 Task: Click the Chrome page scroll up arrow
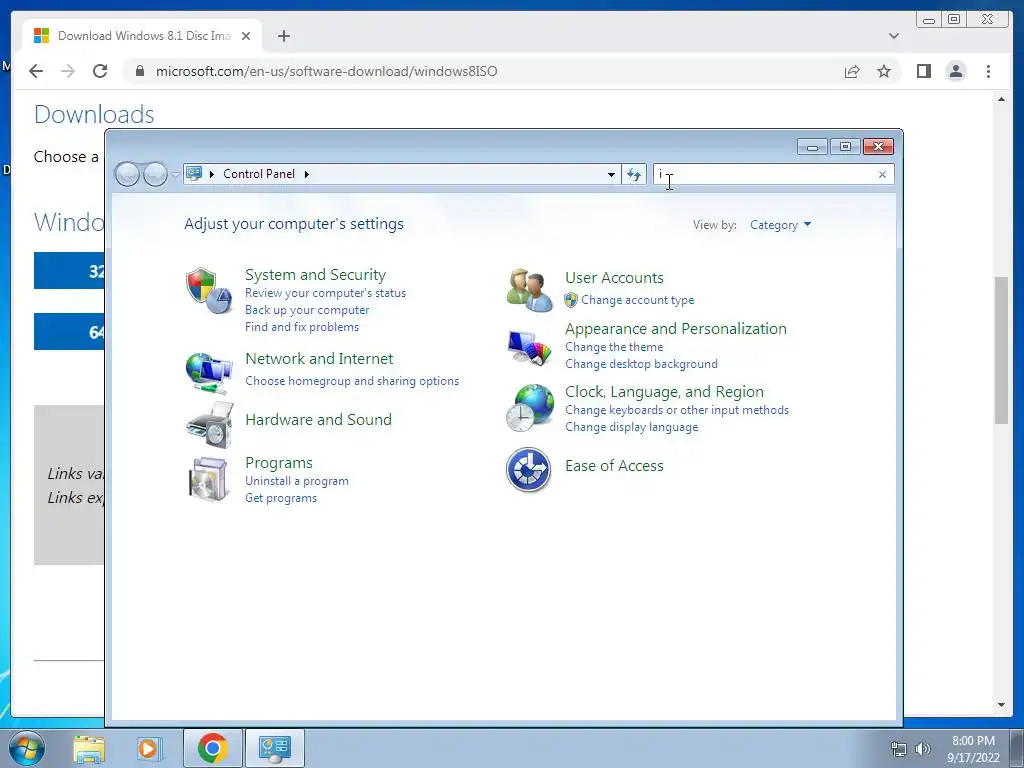(1001, 99)
